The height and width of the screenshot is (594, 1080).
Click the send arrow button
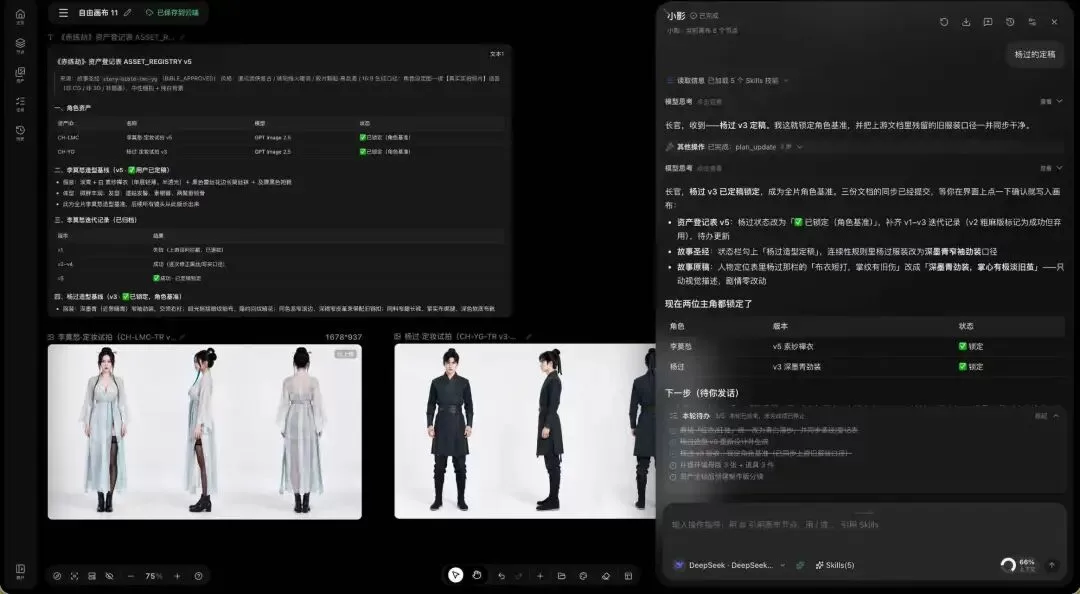[1052, 565]
